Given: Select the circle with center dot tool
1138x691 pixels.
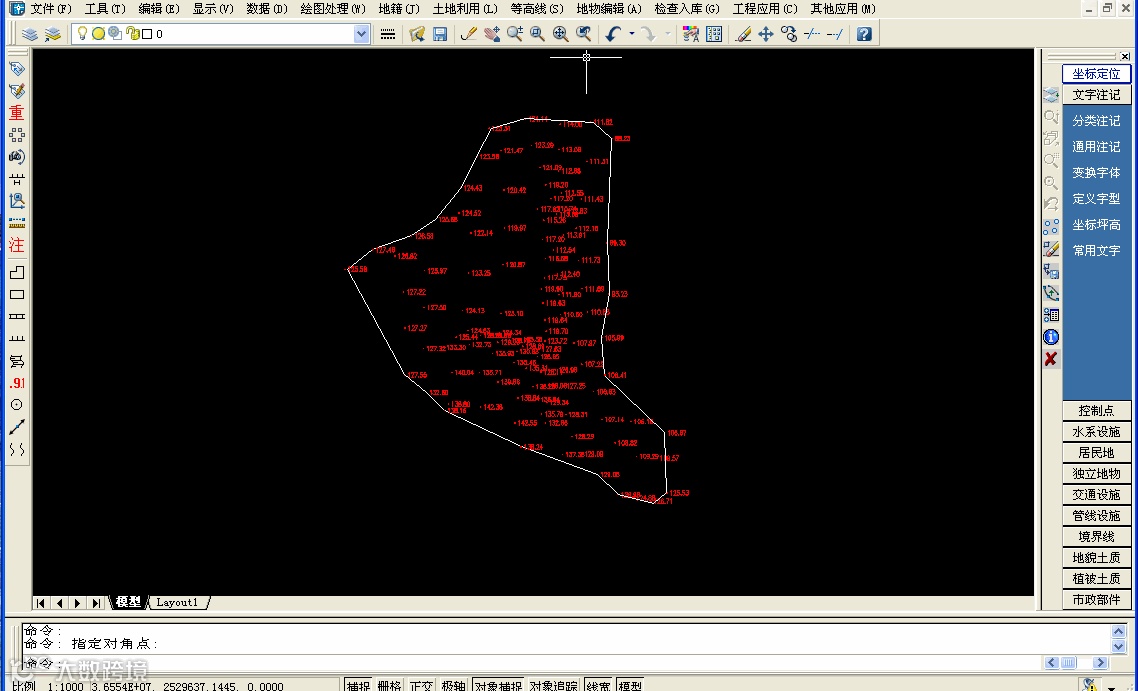Looking at the screenshot, I should pos(17,405).
